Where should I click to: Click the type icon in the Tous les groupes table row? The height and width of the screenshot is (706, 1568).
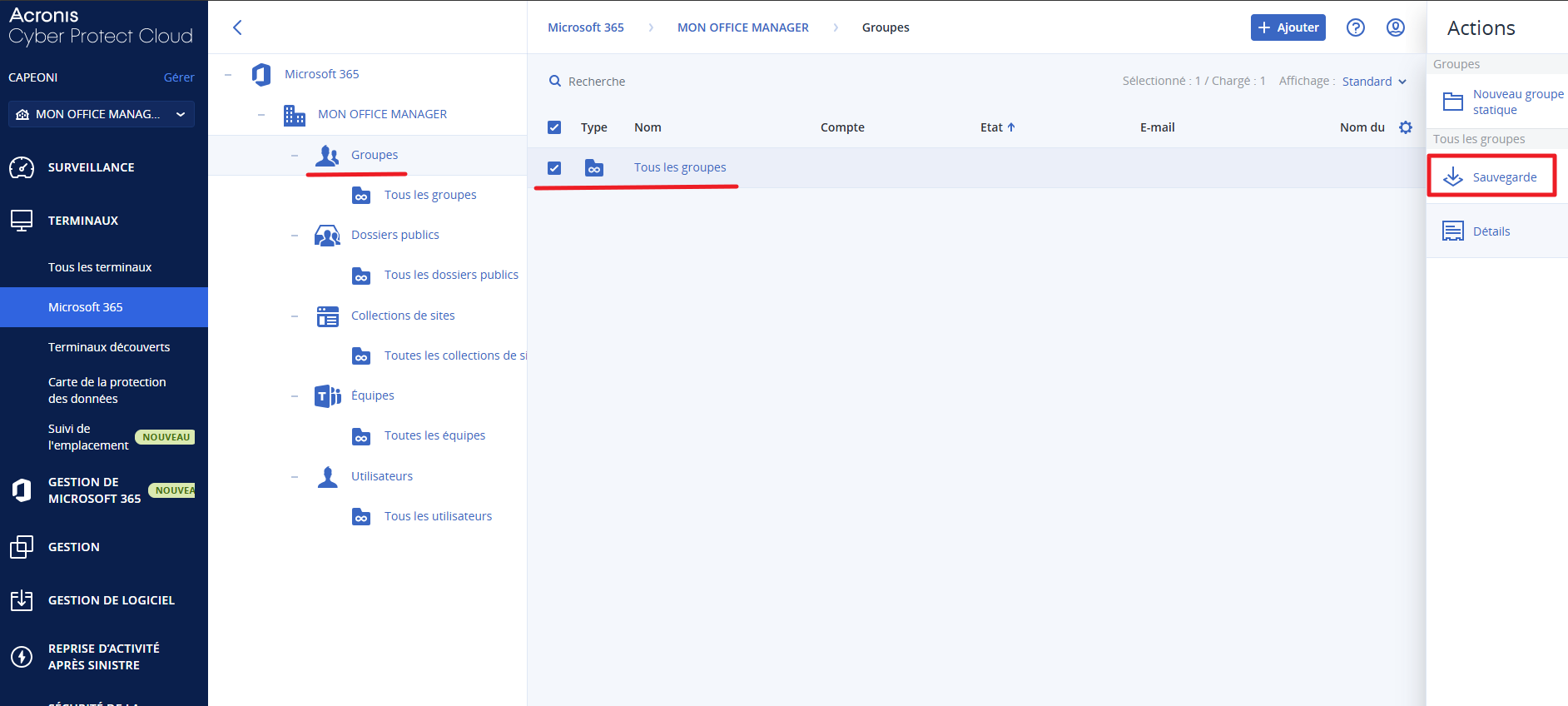click(x=594, y=168)
